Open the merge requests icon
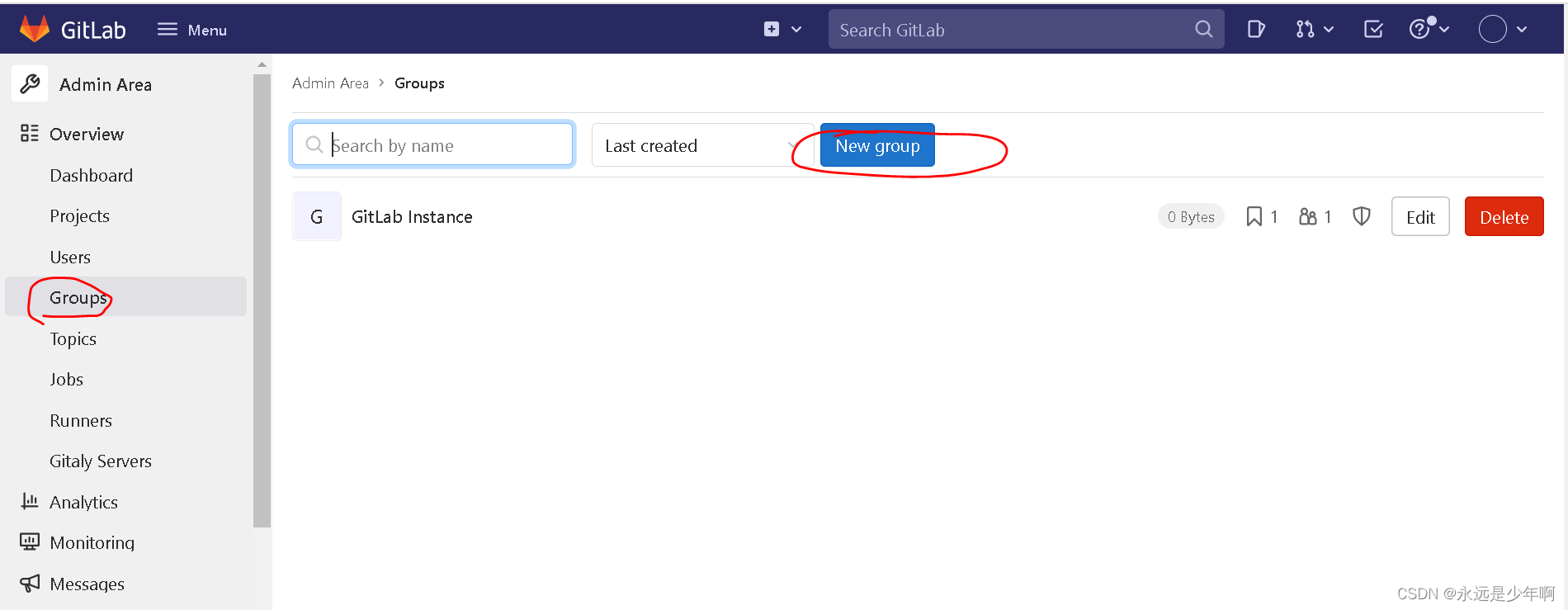Viewport: 1568px width, 610px height. pyautogui.click(x=1305, y=30)
